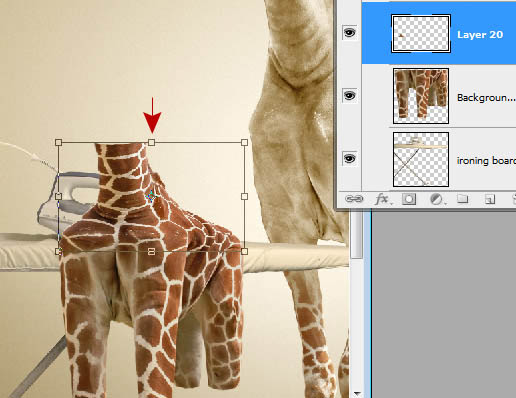Add a layer mask with the mask icon
Viewport: 516px width, 398px height.
click(x=409, y=199)
